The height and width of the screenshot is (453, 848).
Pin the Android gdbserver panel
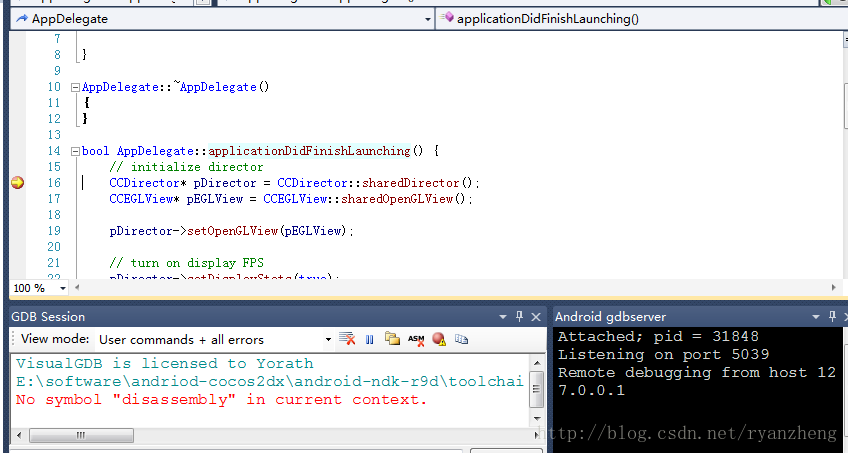tap(833, 317)
